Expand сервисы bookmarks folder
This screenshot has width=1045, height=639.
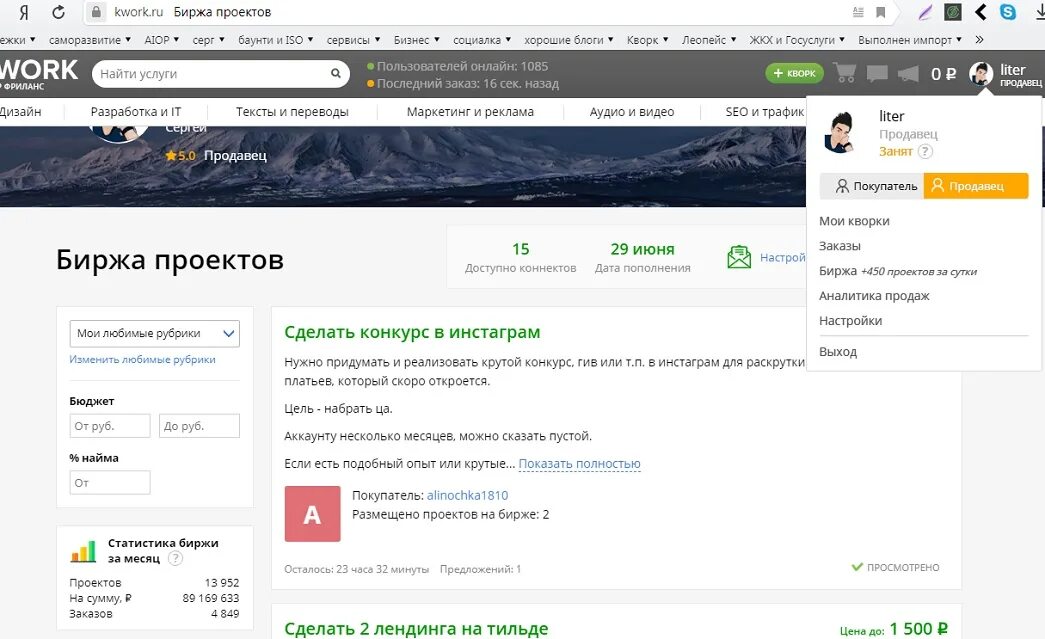354,40
